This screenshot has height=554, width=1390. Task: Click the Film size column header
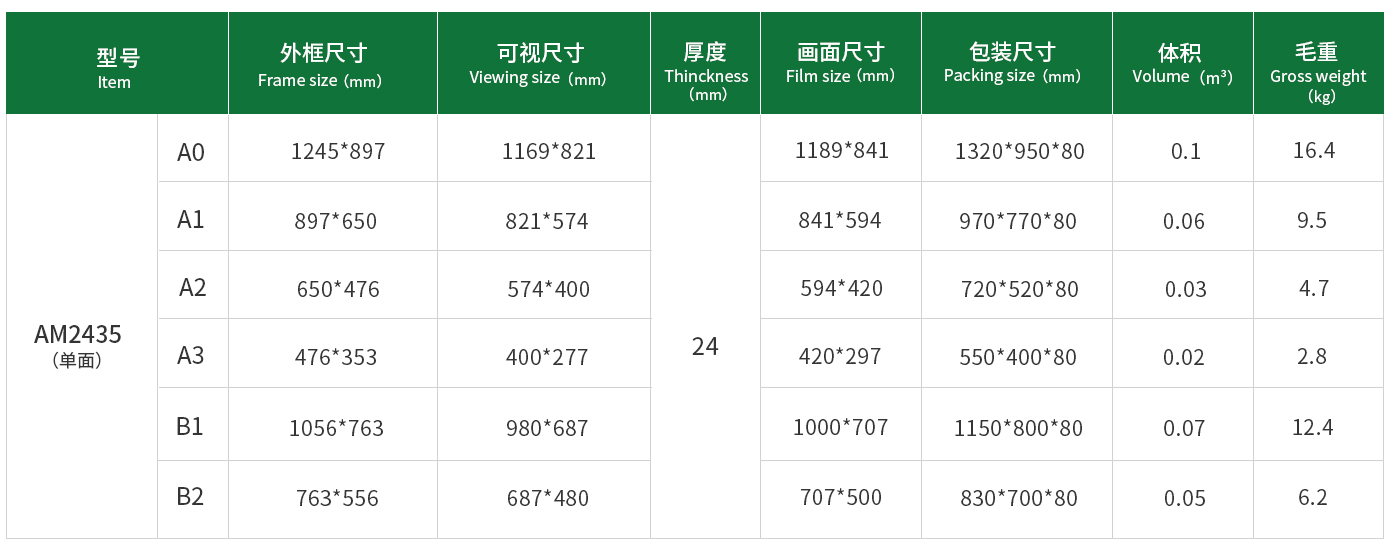tap(841, 63)
